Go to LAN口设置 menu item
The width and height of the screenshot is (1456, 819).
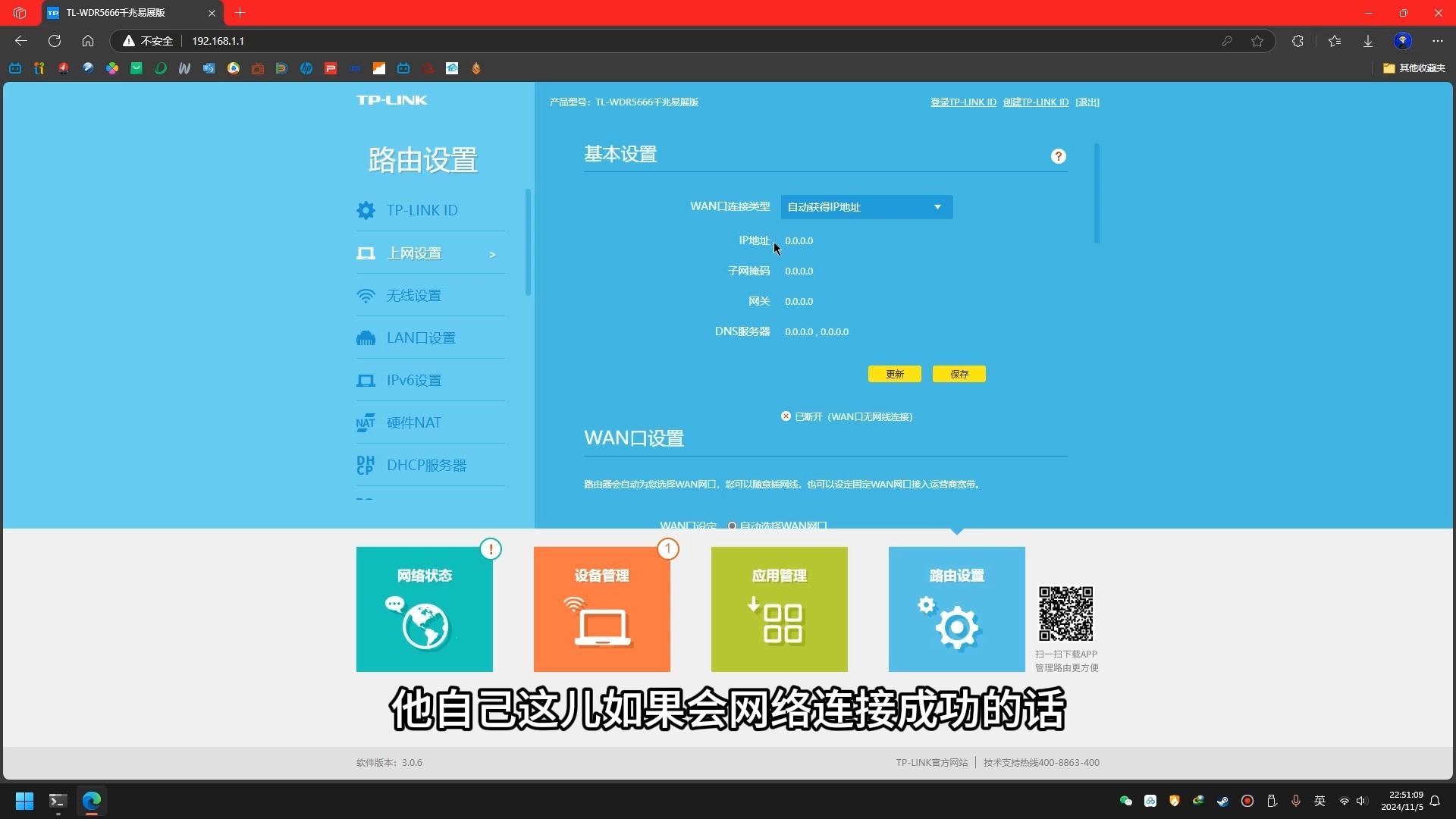click(430, 338)
